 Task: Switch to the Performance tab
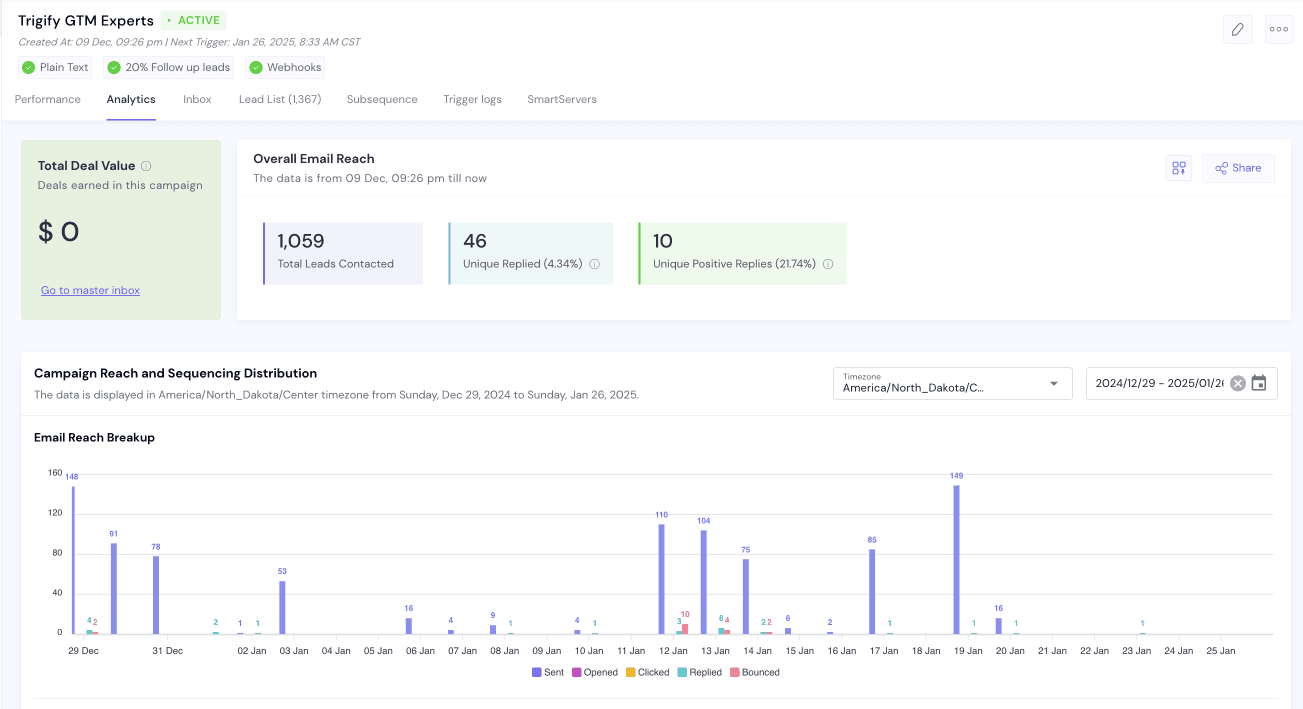click(x=48, y=99)
